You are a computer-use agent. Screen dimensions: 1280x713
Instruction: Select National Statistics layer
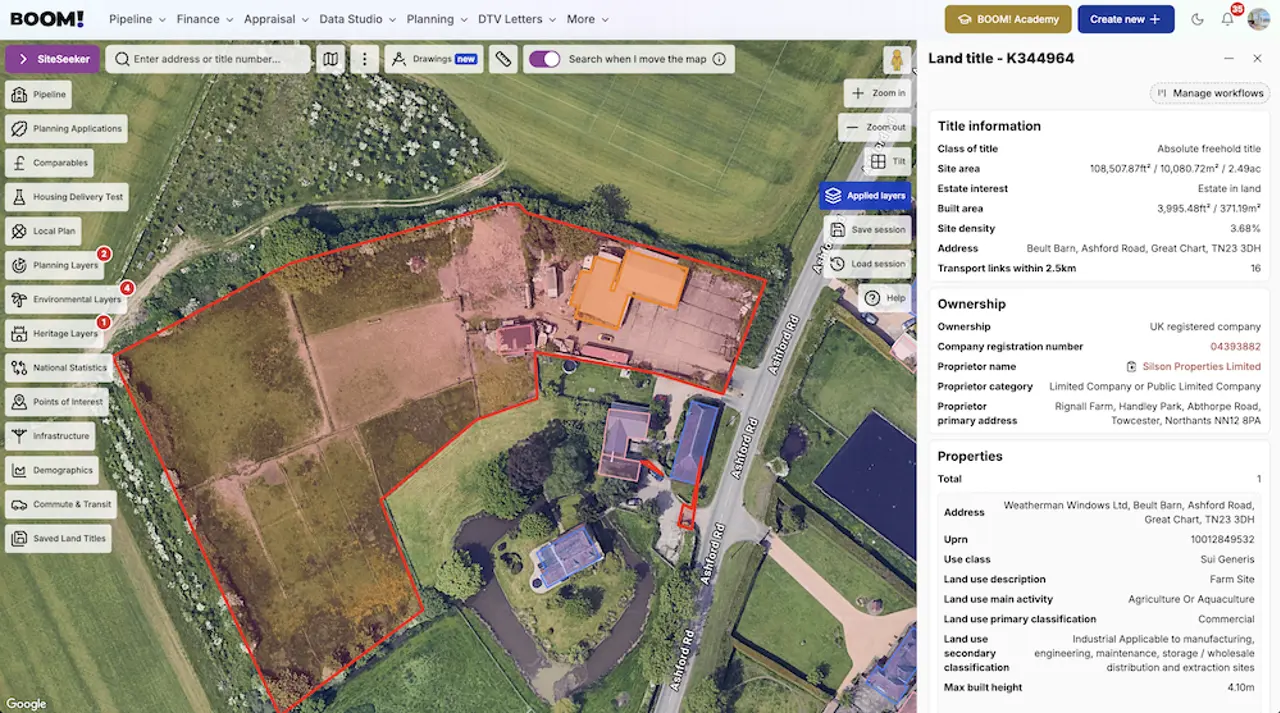(x=59, y=367)
